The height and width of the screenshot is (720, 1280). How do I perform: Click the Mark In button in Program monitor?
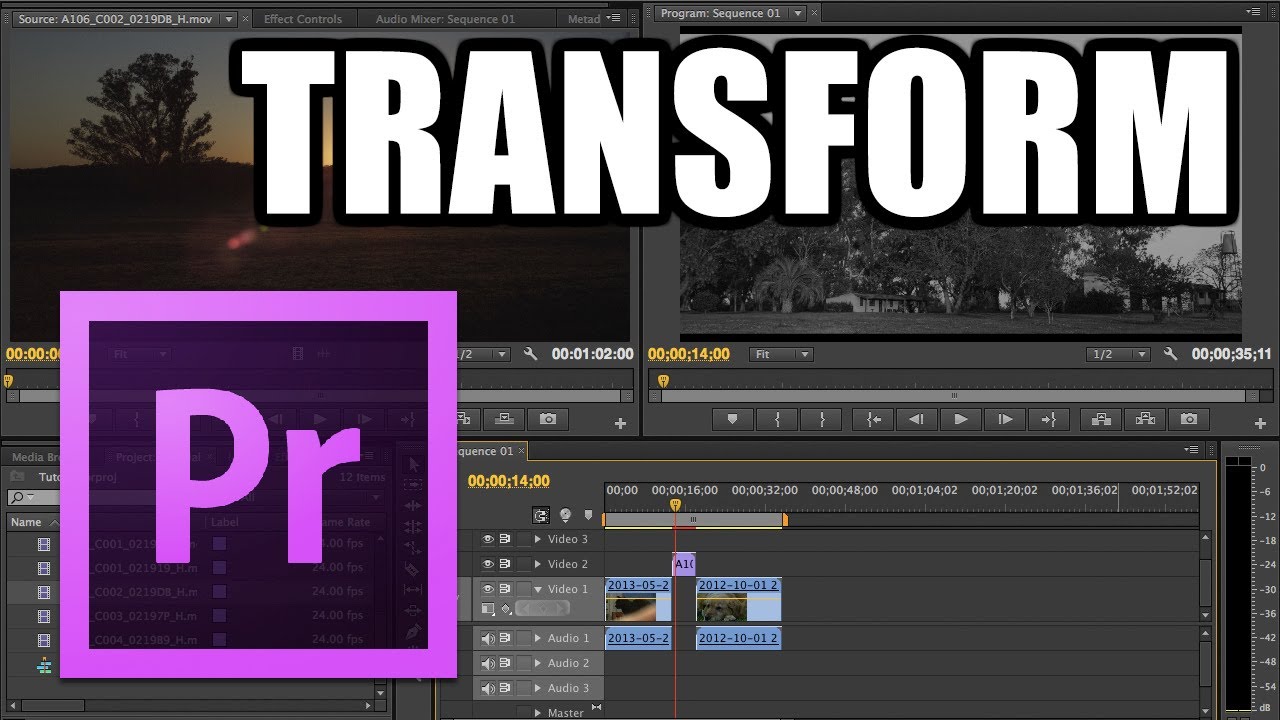tap(777, 420)
